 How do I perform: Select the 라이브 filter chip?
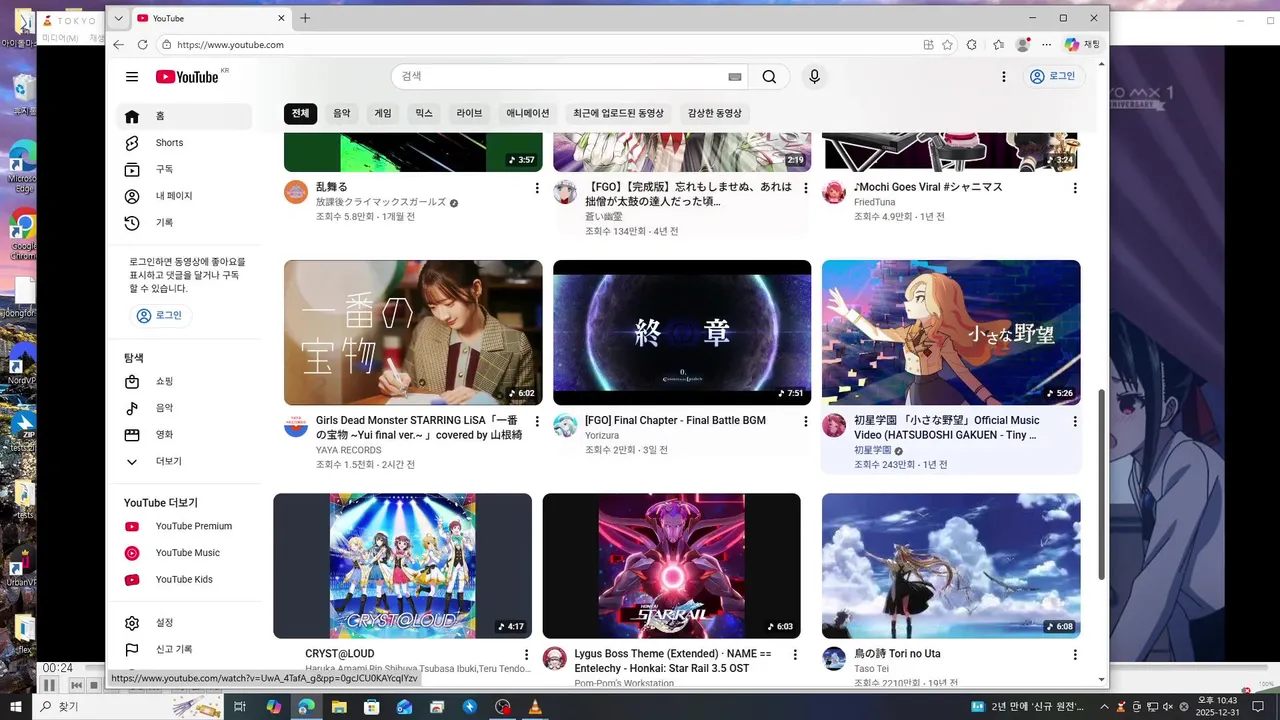(470, 114)
